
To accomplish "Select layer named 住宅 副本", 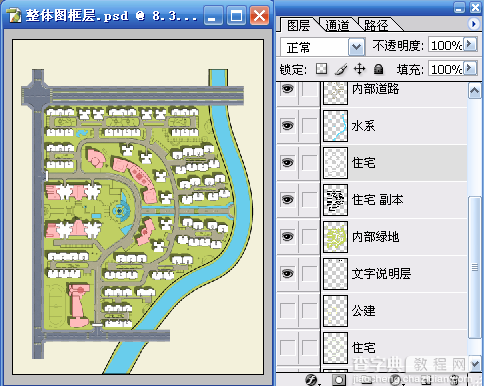I will 378,200.
